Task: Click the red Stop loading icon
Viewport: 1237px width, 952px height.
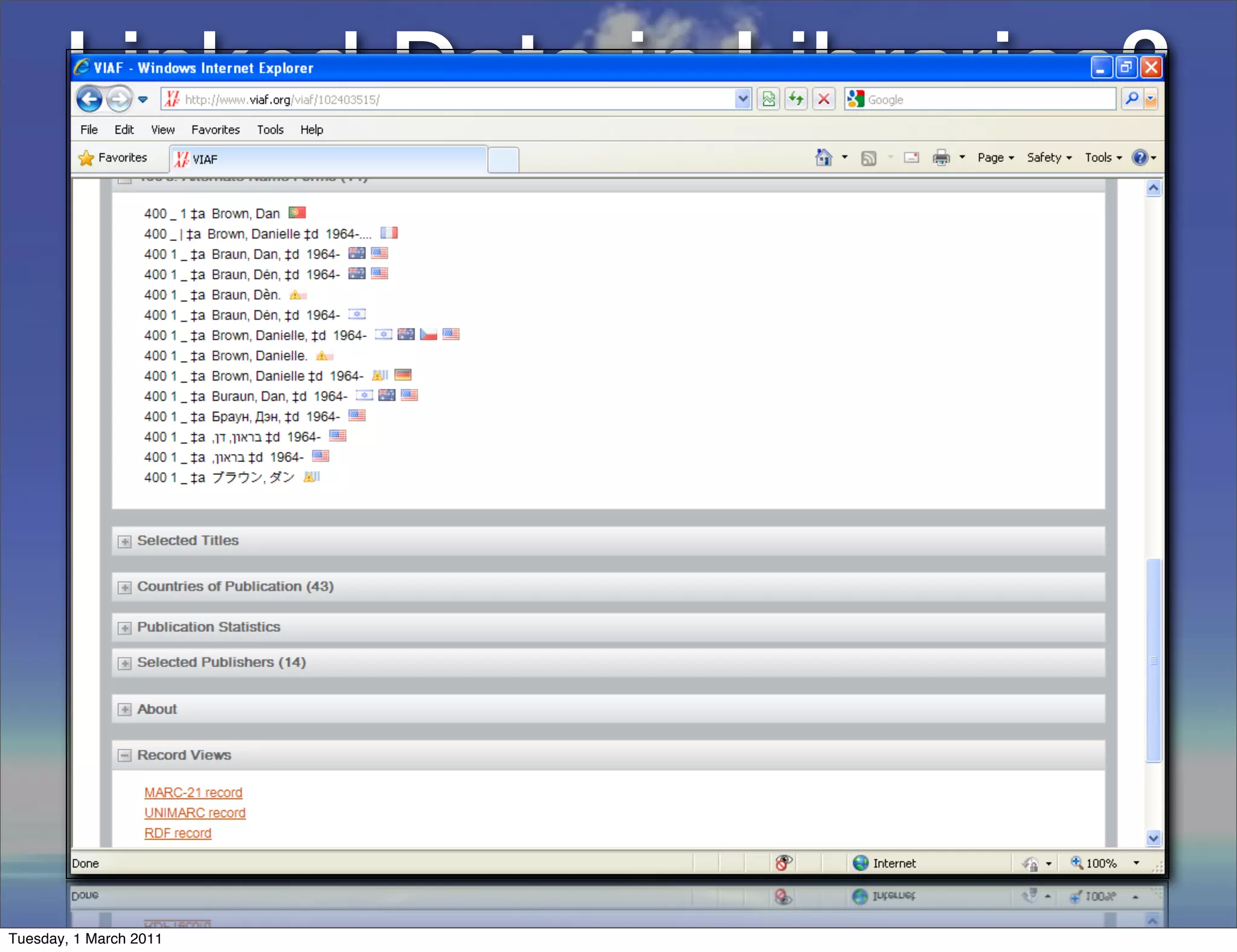Action: coord(823,99)
